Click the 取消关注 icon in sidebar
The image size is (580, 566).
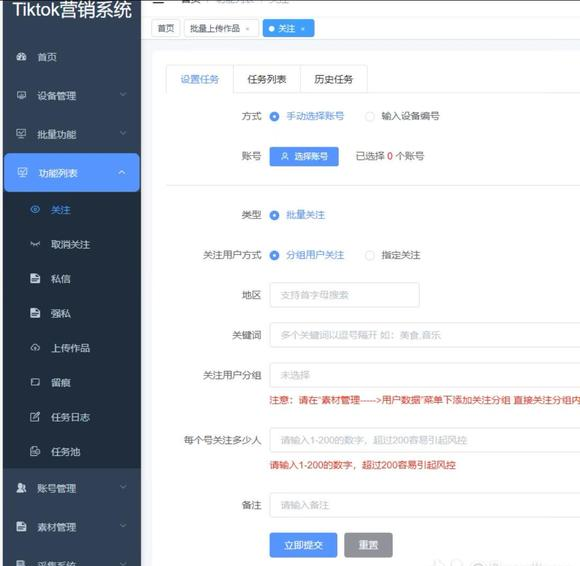point(35,244)
